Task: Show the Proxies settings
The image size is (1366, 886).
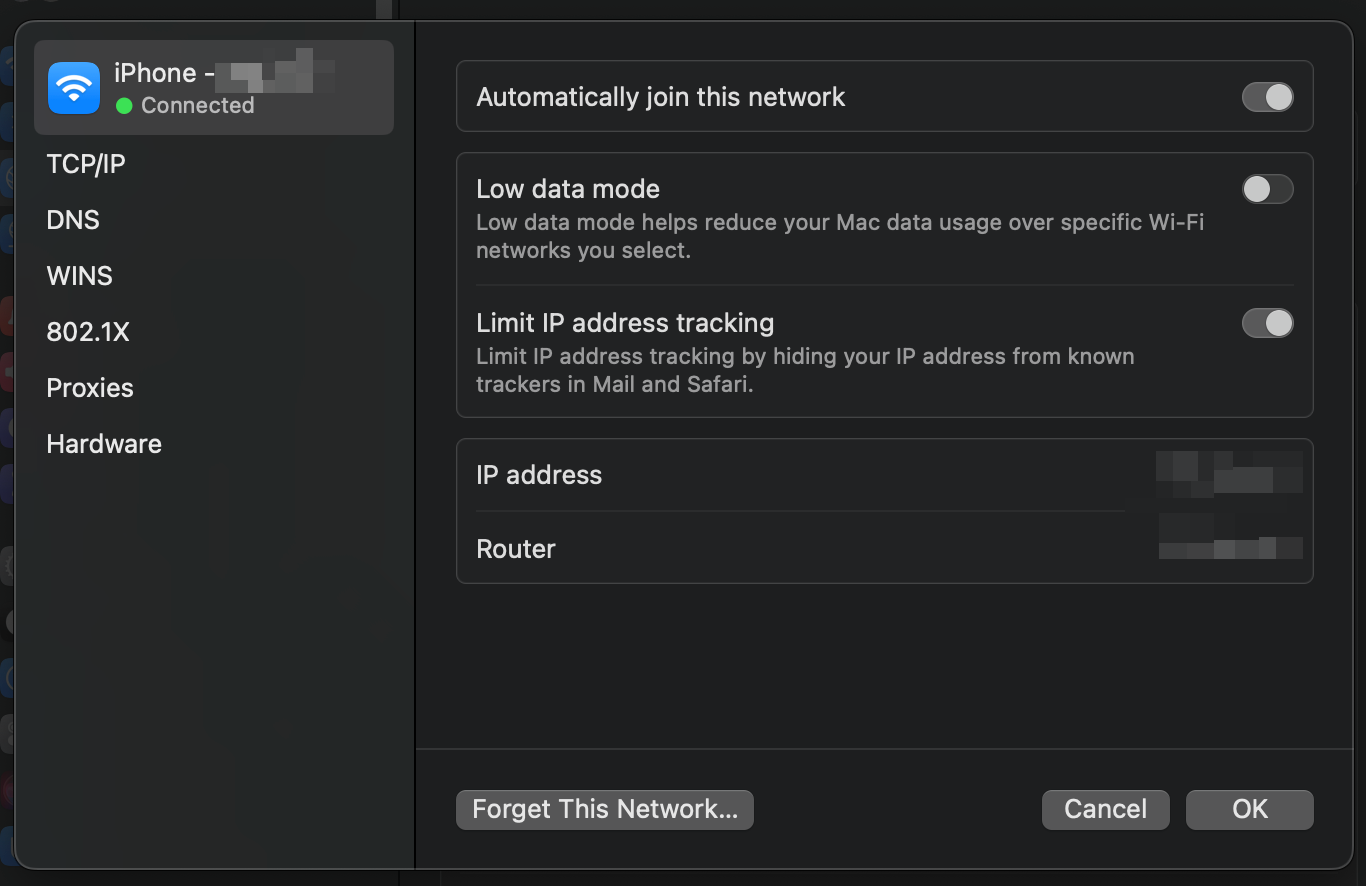Action: coord(90,388)
